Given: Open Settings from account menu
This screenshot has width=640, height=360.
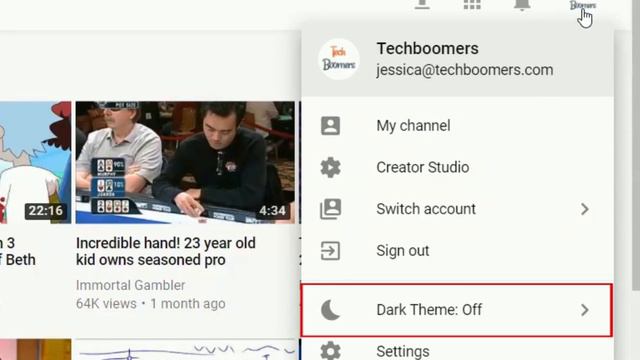Looking at the screenshot, I should pos(457,350).
